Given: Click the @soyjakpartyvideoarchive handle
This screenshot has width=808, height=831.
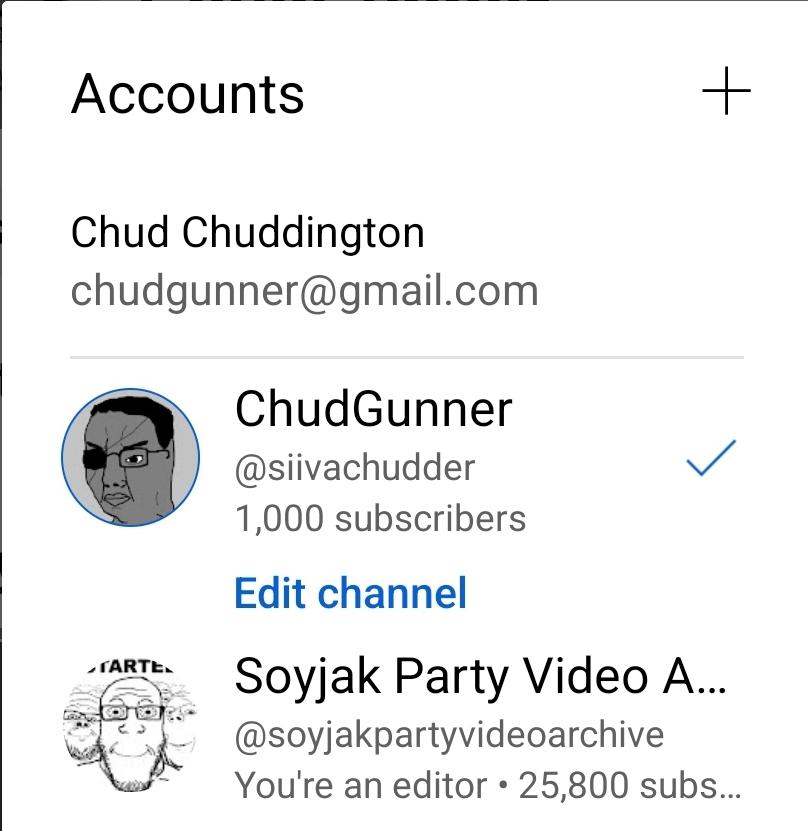Looking at the screenshot, I should (449, 735).
